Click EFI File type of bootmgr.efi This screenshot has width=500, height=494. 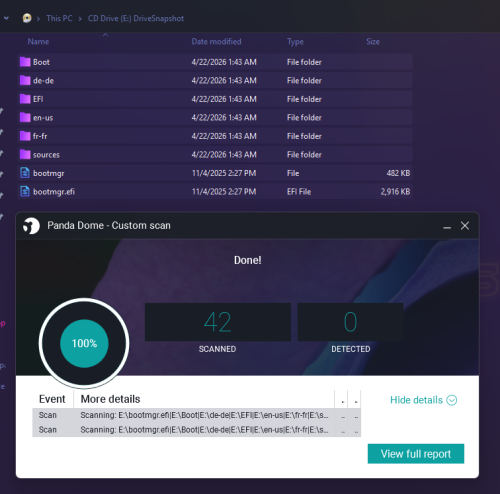(299, 192)
